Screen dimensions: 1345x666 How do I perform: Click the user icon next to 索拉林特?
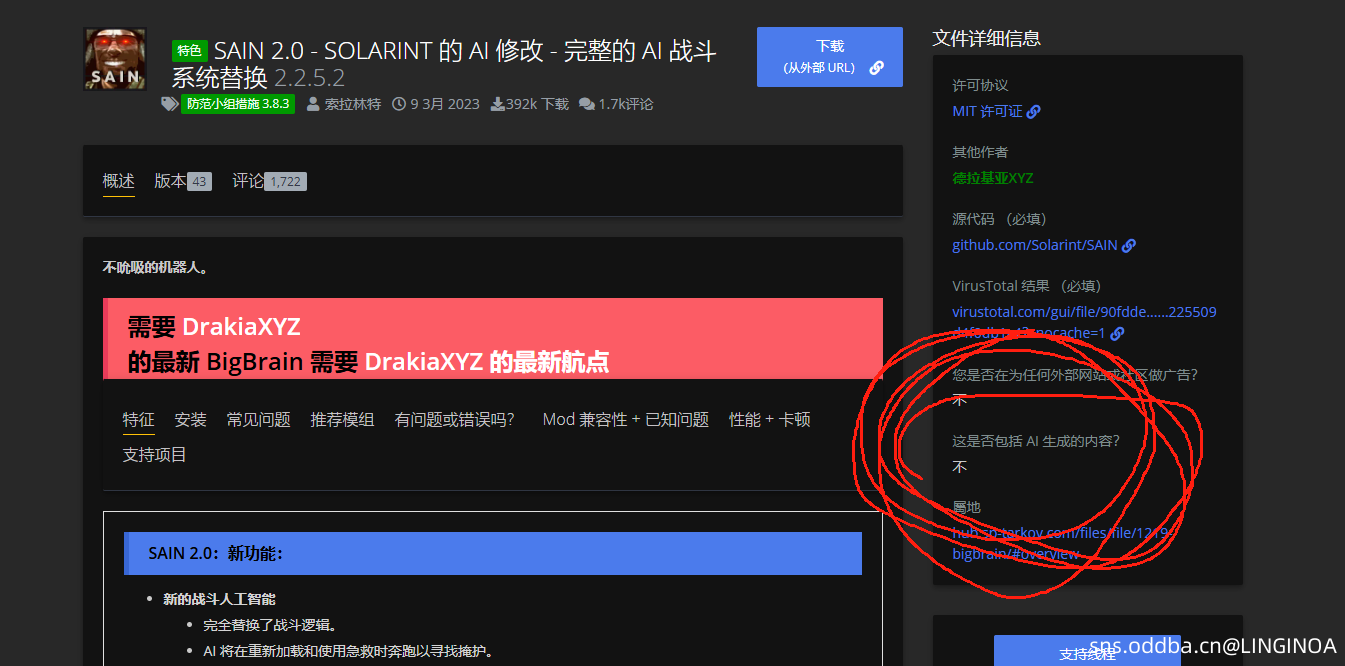tap(313, 104)
